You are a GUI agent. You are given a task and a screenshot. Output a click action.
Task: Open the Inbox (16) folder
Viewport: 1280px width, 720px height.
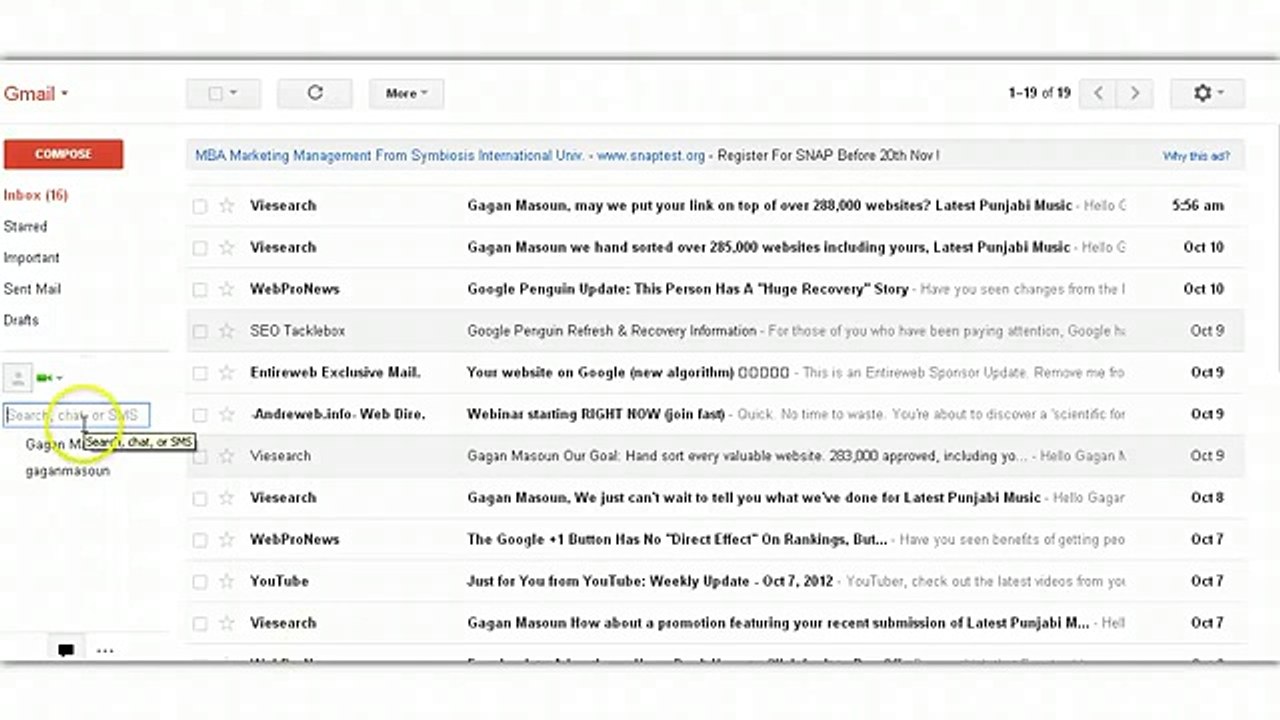click(x=36, y=195)
